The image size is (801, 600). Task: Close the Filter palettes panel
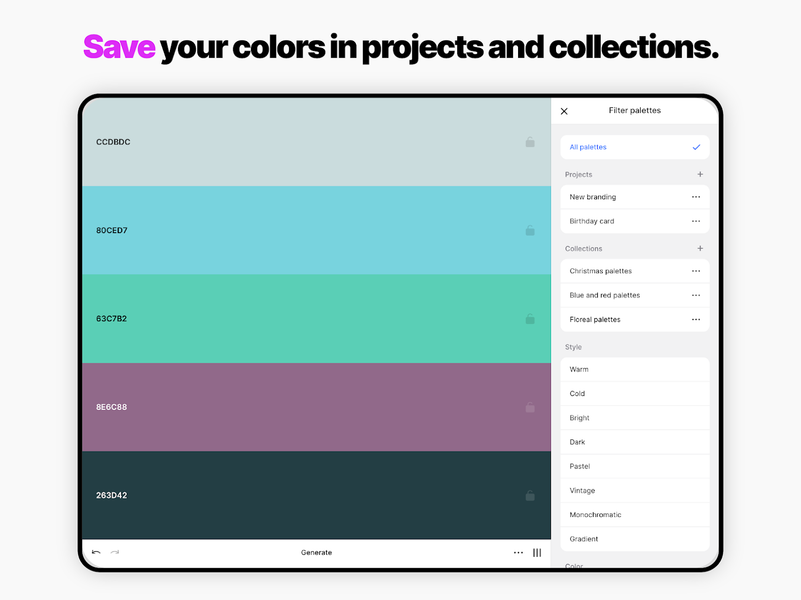click(564, 111)
